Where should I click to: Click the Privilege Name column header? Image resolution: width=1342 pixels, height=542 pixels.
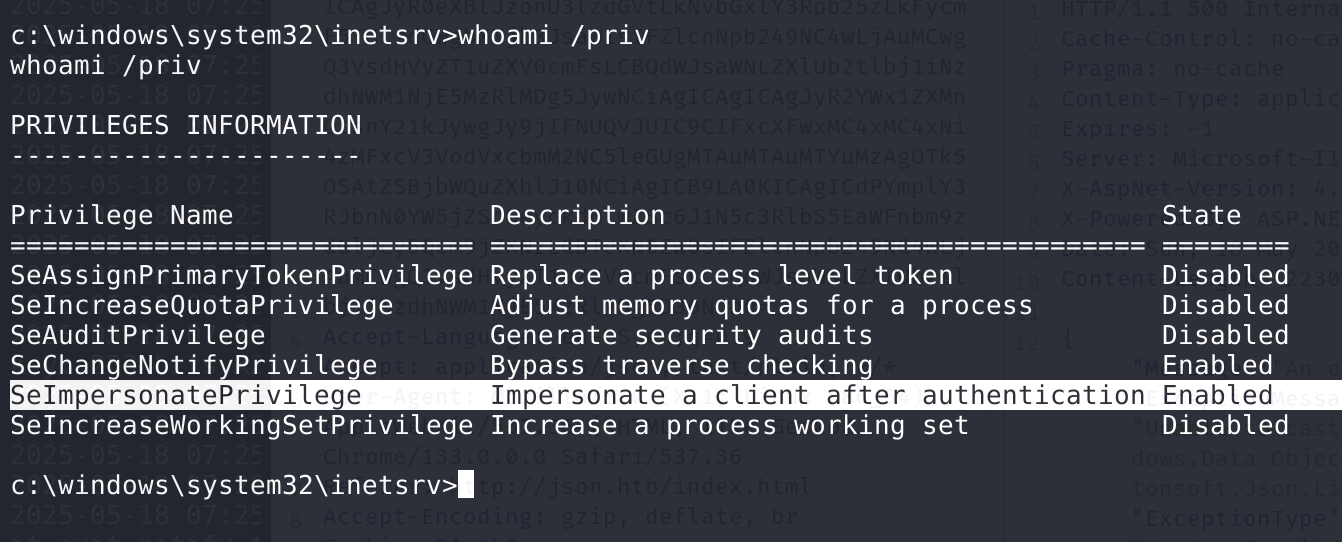pyautogui.click(x=122, y=216)
